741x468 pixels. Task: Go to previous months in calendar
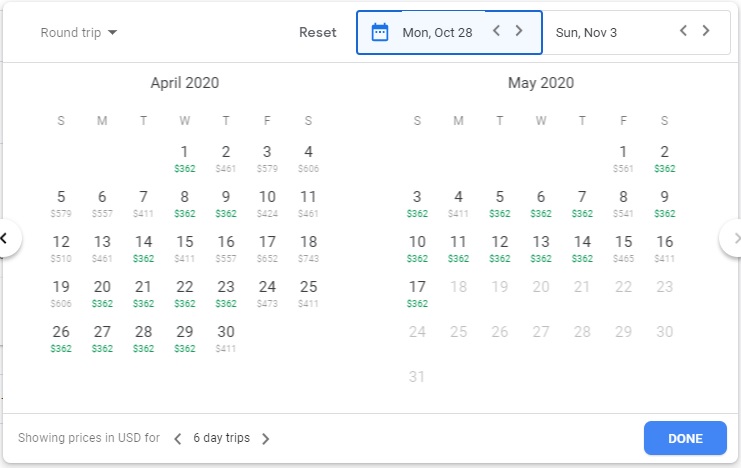[5, 238]
